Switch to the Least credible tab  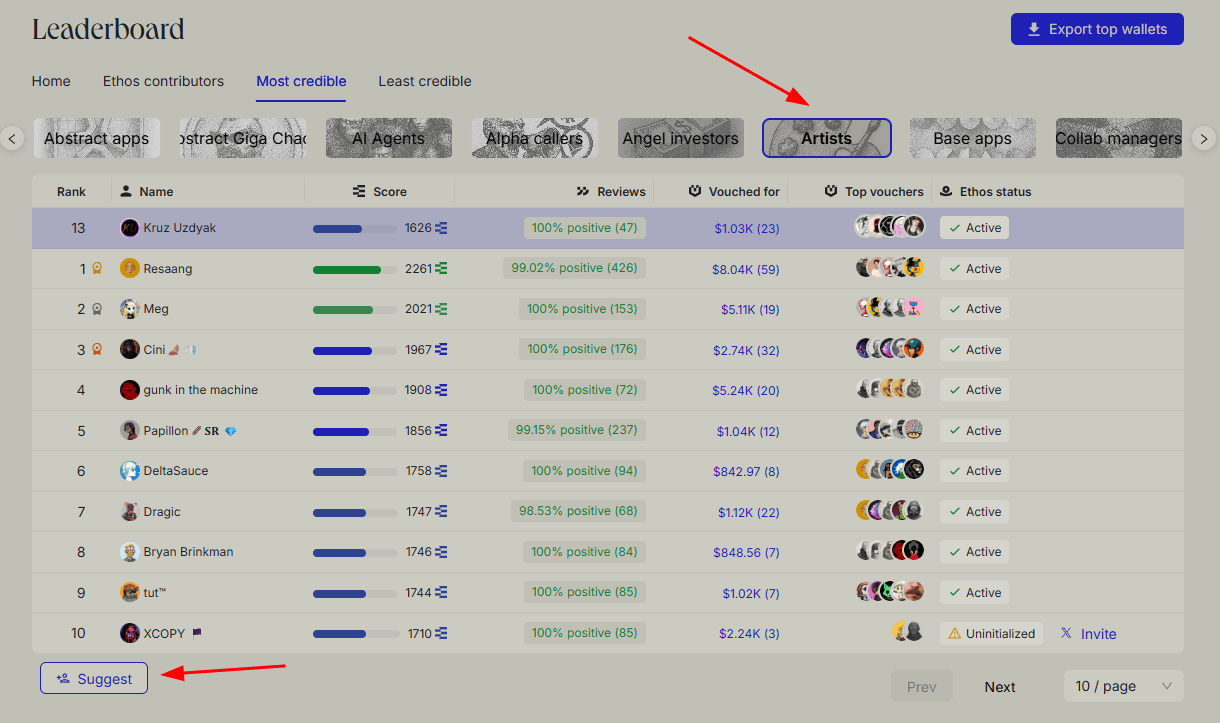click(x=424, y=81)
